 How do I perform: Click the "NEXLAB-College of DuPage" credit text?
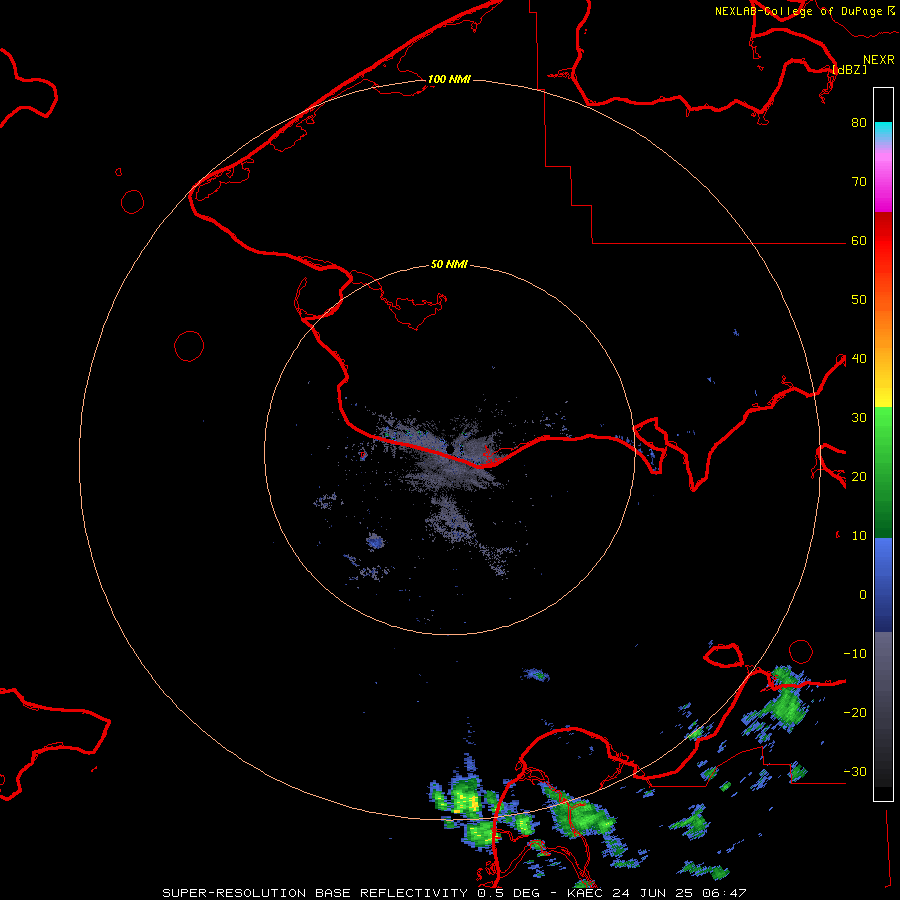tap(798, 11)
